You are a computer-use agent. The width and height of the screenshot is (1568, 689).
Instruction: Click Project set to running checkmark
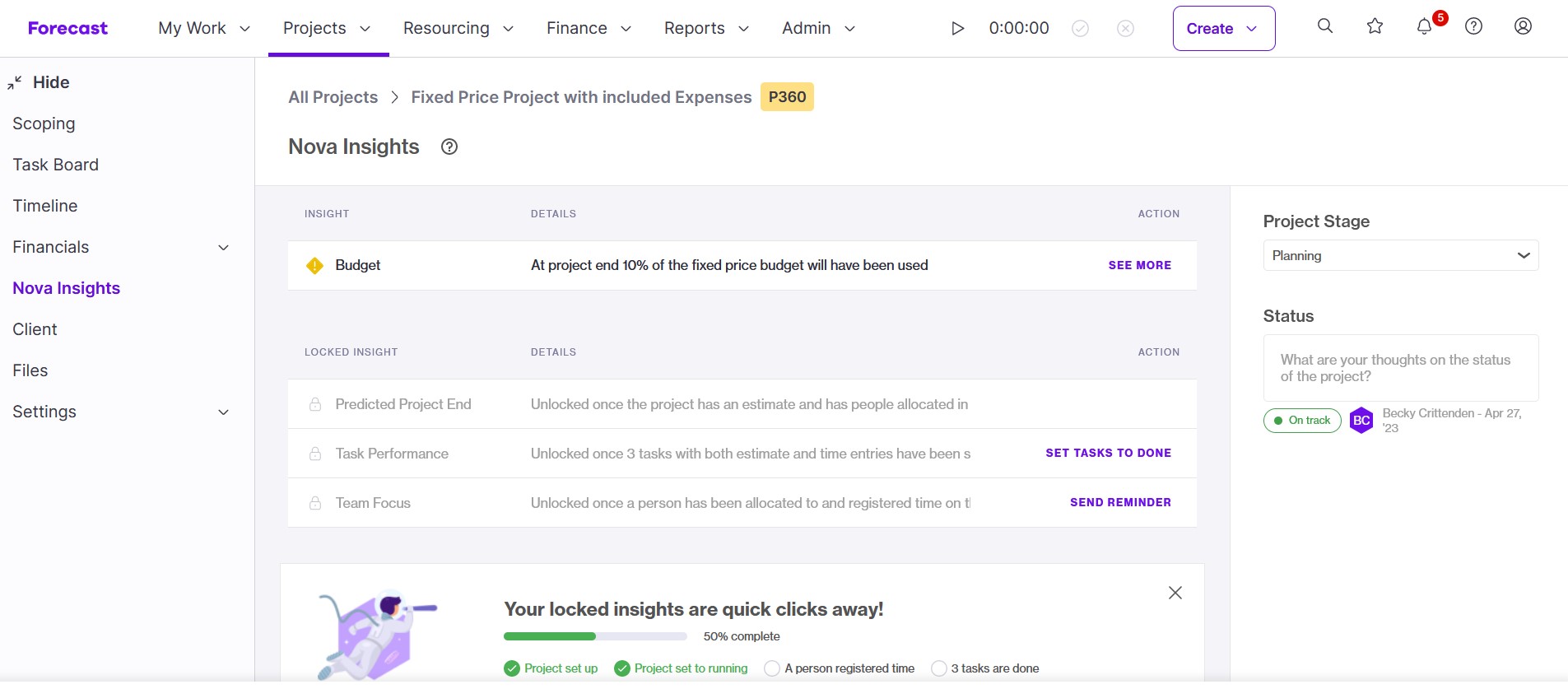622,668
